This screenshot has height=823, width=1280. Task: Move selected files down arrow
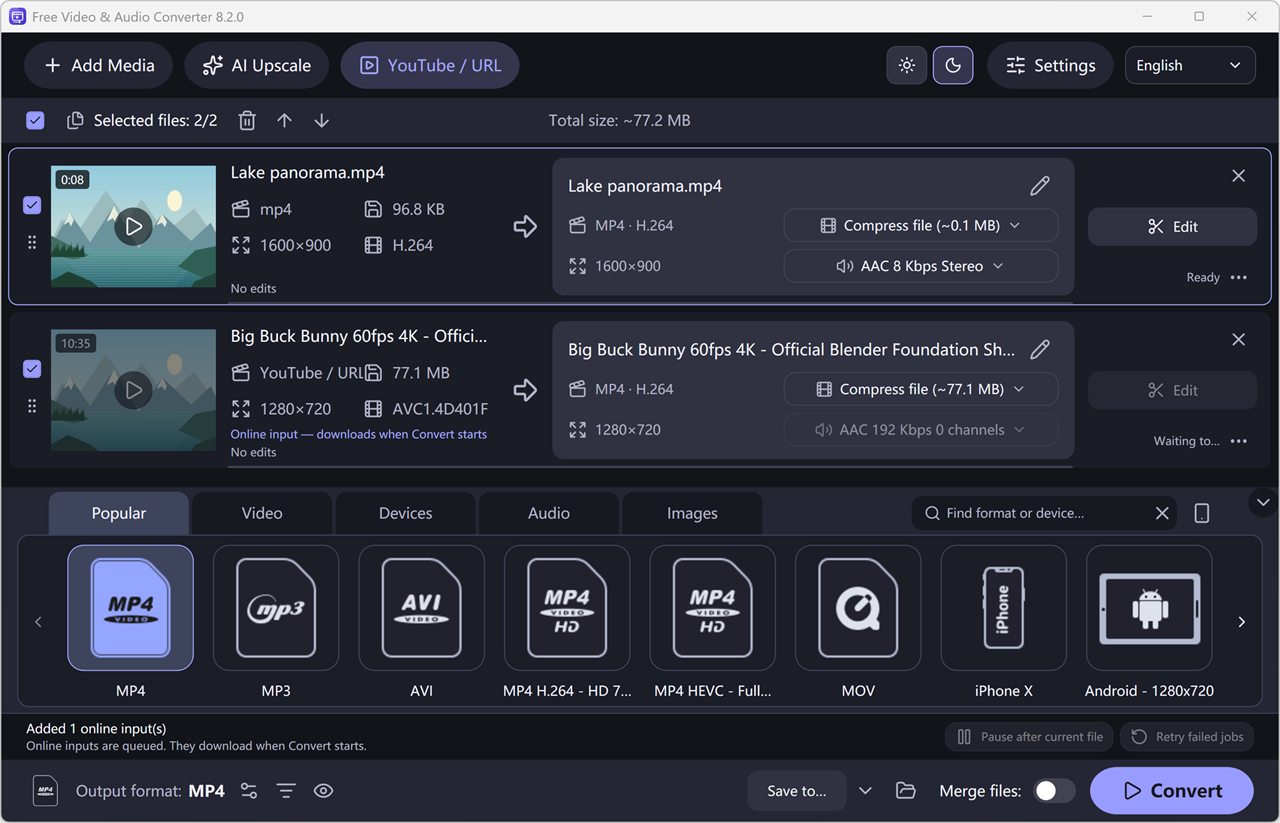click(321, 120)
